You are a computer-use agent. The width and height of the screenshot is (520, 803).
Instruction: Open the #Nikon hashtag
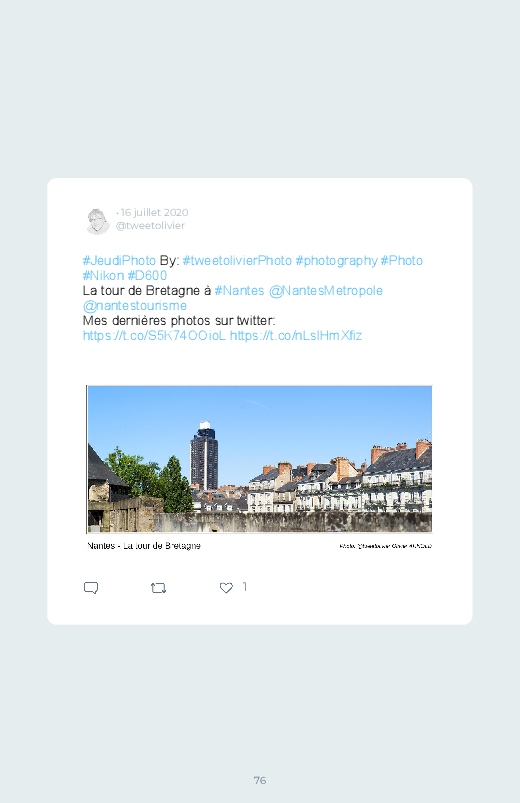[x=103, y=276]
